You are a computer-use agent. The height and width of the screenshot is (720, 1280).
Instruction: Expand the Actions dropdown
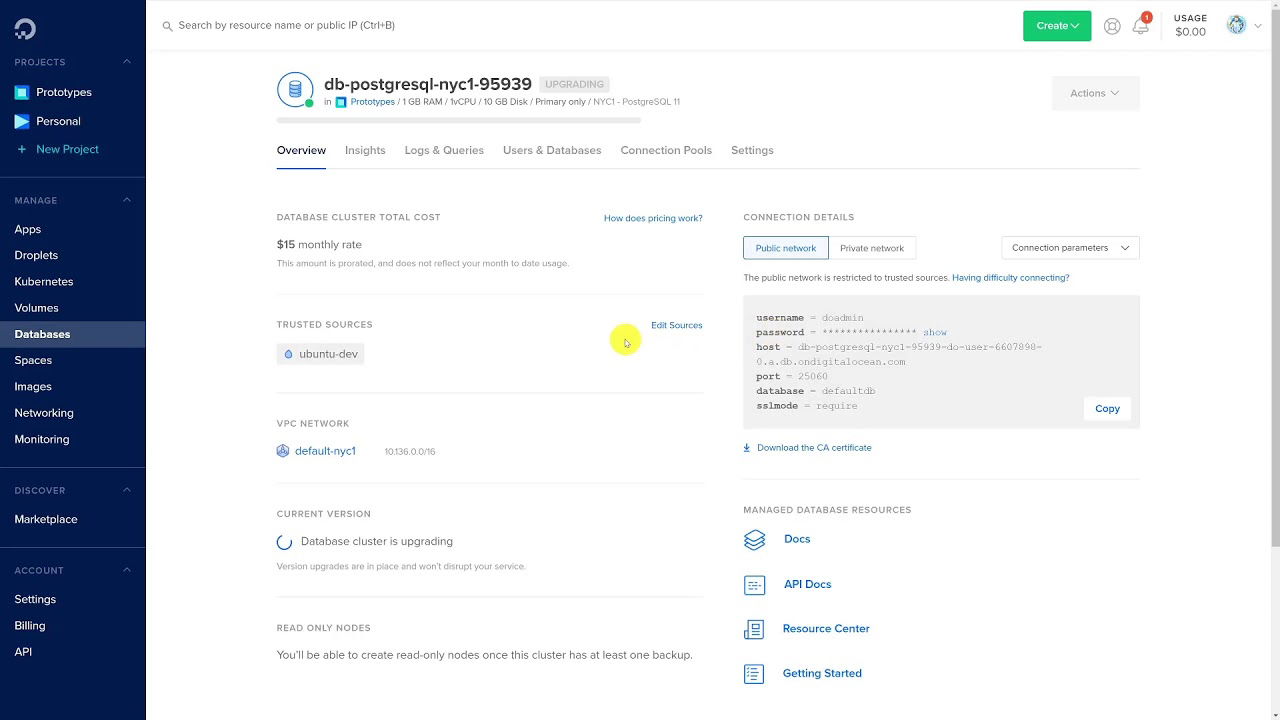point(1095,93)
